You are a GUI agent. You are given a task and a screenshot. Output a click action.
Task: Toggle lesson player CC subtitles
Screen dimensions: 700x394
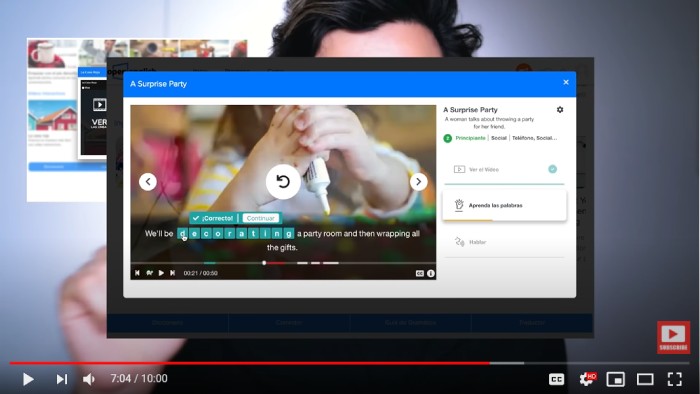[420, 274]
